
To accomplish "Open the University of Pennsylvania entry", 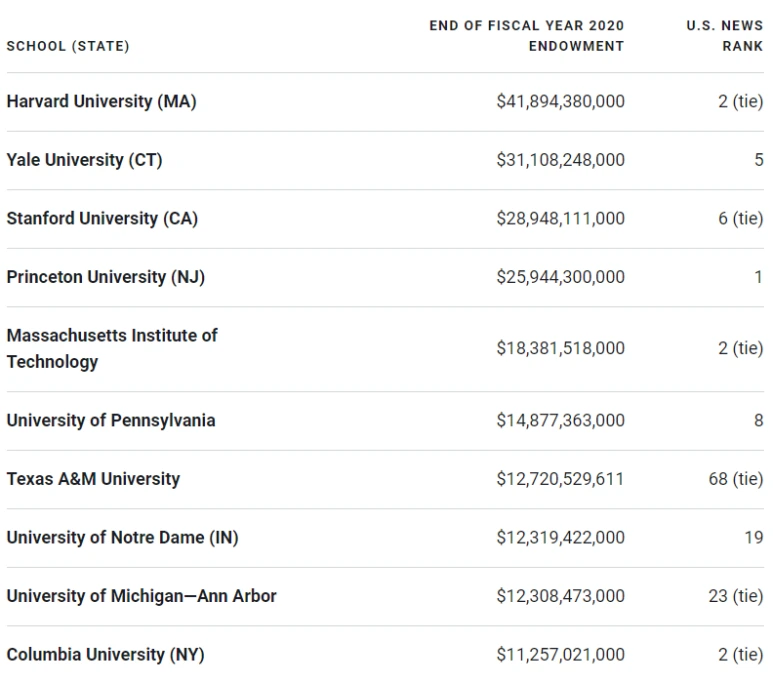I will (110, 420).
